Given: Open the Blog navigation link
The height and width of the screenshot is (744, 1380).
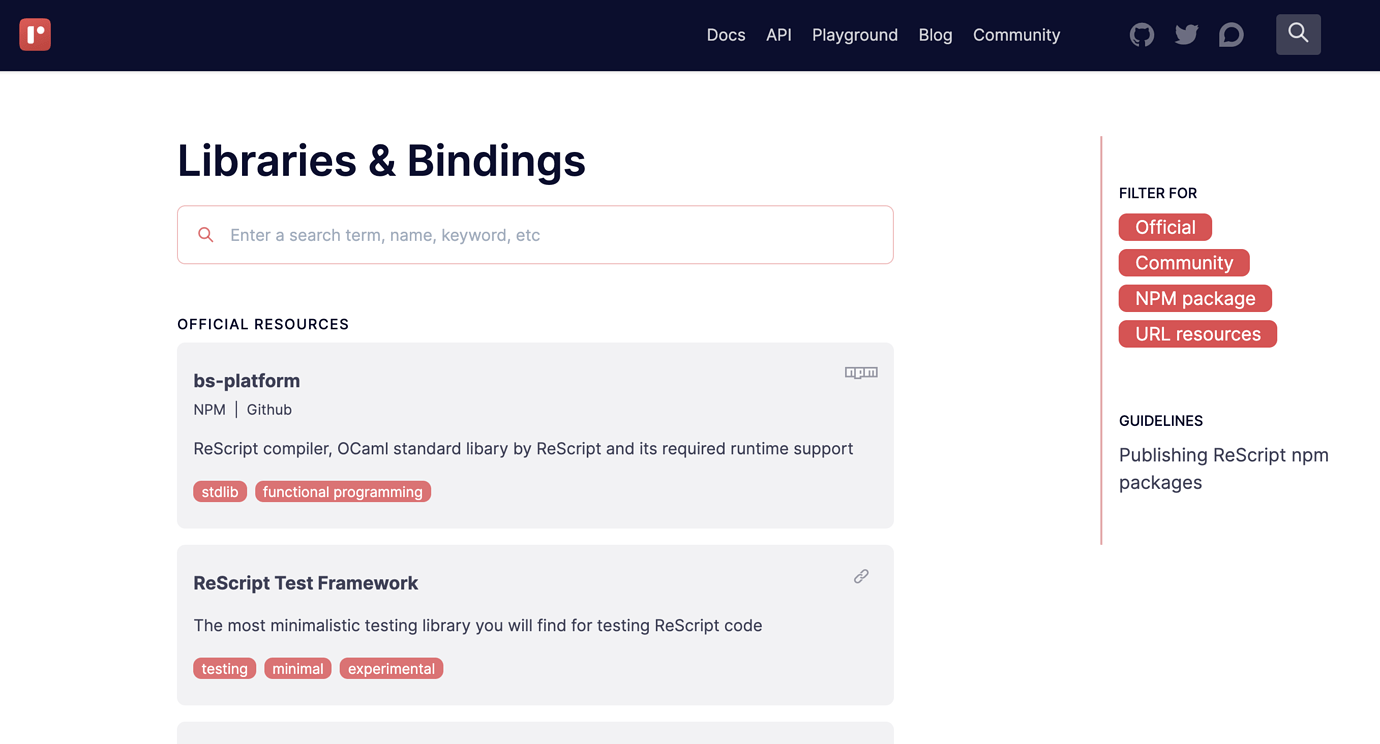Looking at the screenshot, I should tap(936, 35).
